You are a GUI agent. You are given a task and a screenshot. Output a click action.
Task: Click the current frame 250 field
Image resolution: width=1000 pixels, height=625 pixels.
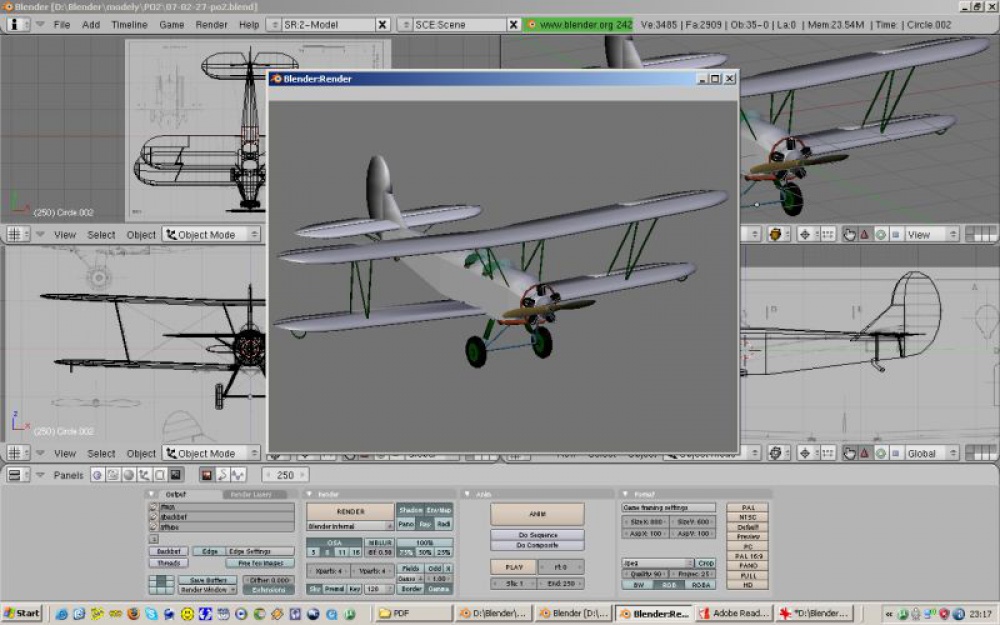click(x=286, y=475)
